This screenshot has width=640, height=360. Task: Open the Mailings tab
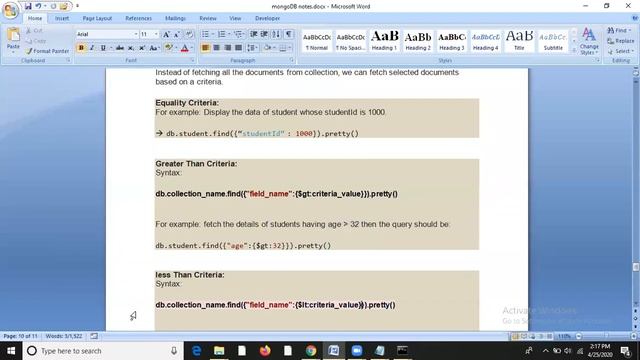tap(175, 18)
